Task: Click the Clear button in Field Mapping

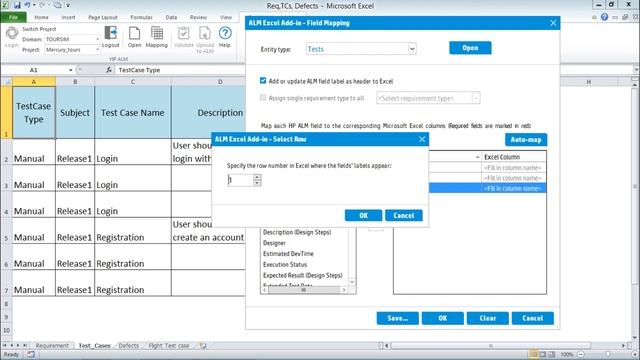Action: (488, 318)
